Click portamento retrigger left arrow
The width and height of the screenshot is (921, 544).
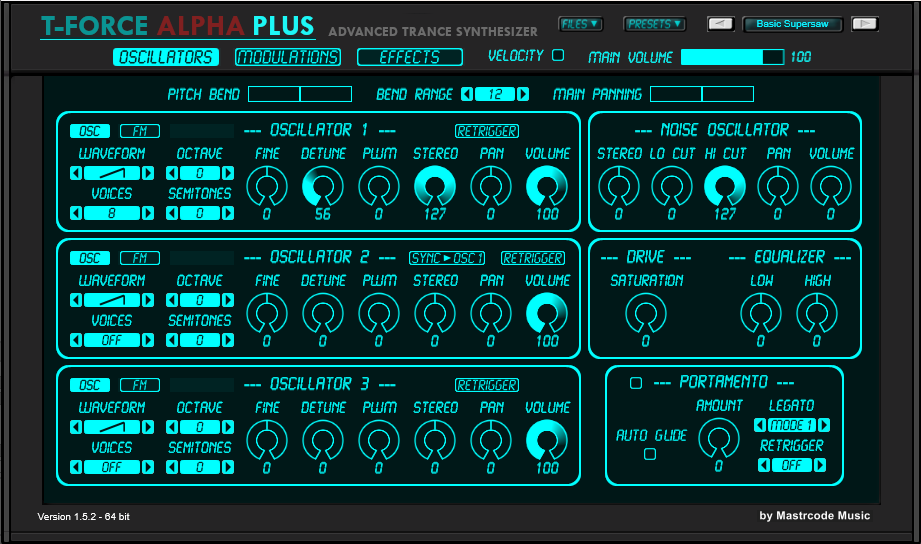(x=764, y=465)
